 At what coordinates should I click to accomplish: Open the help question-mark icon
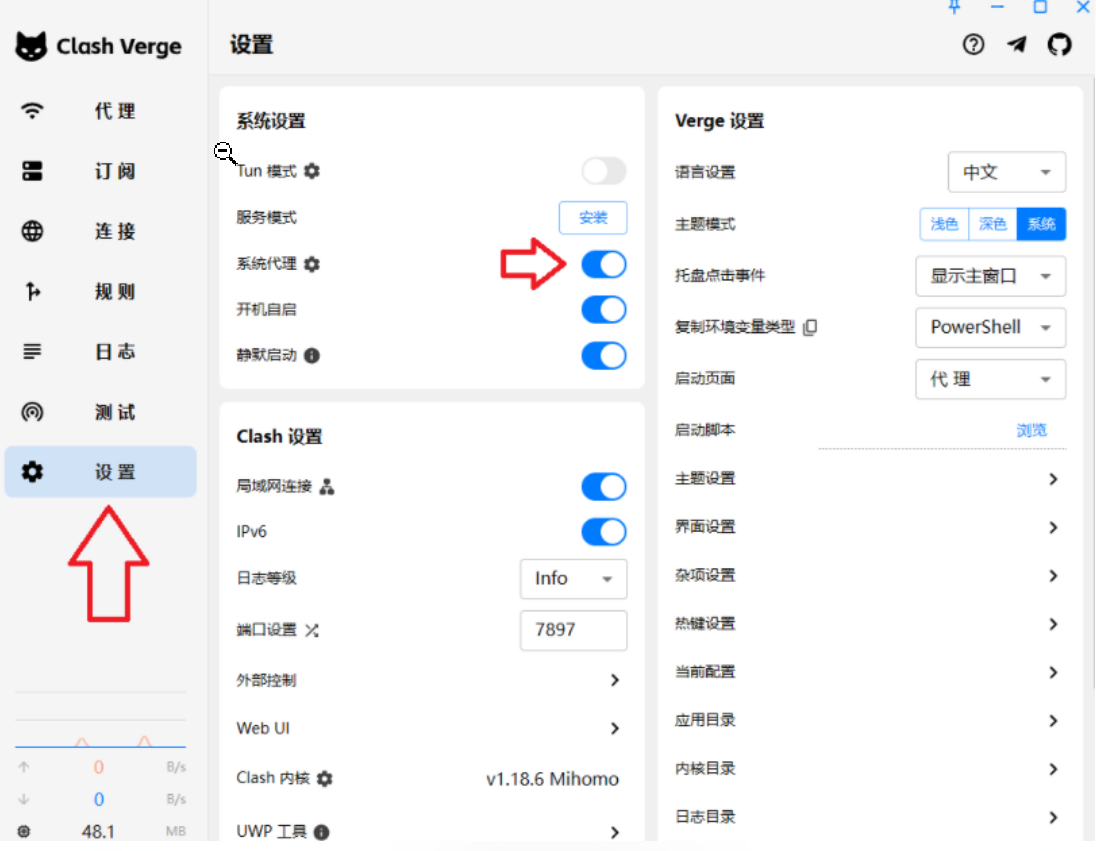tap(973, 45)
